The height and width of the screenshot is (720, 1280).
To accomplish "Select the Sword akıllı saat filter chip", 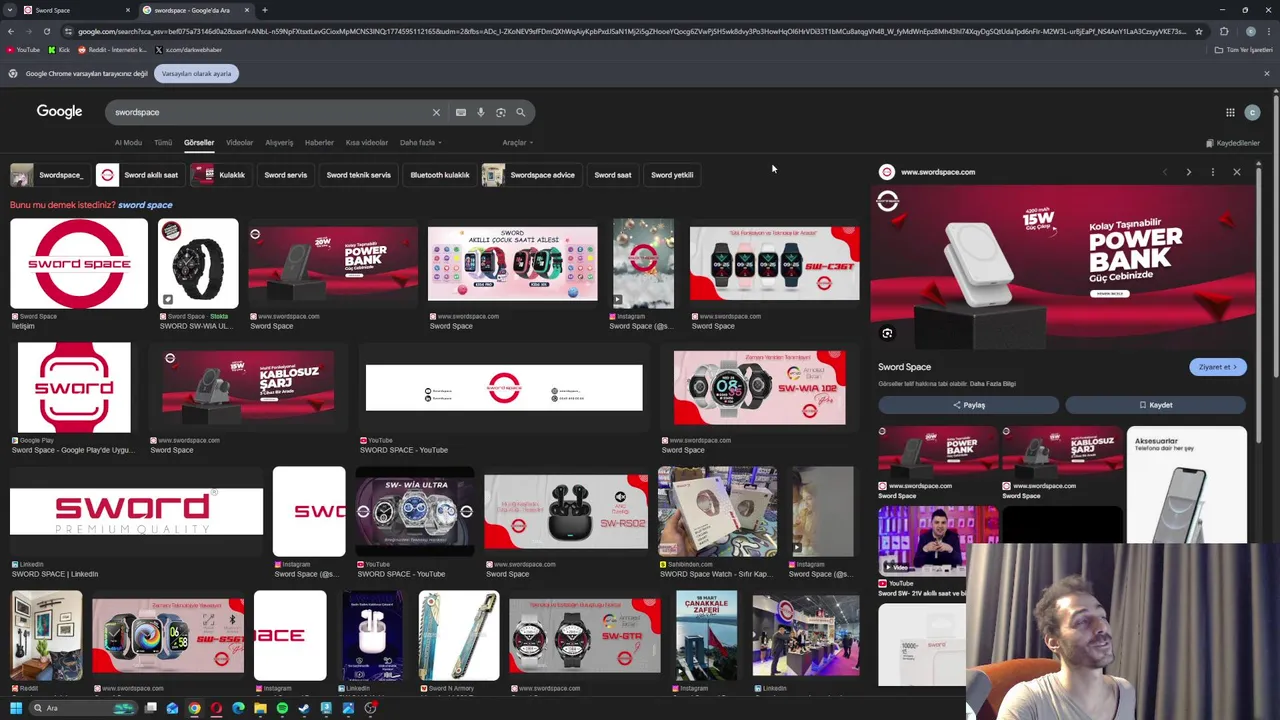I will 139,175.
